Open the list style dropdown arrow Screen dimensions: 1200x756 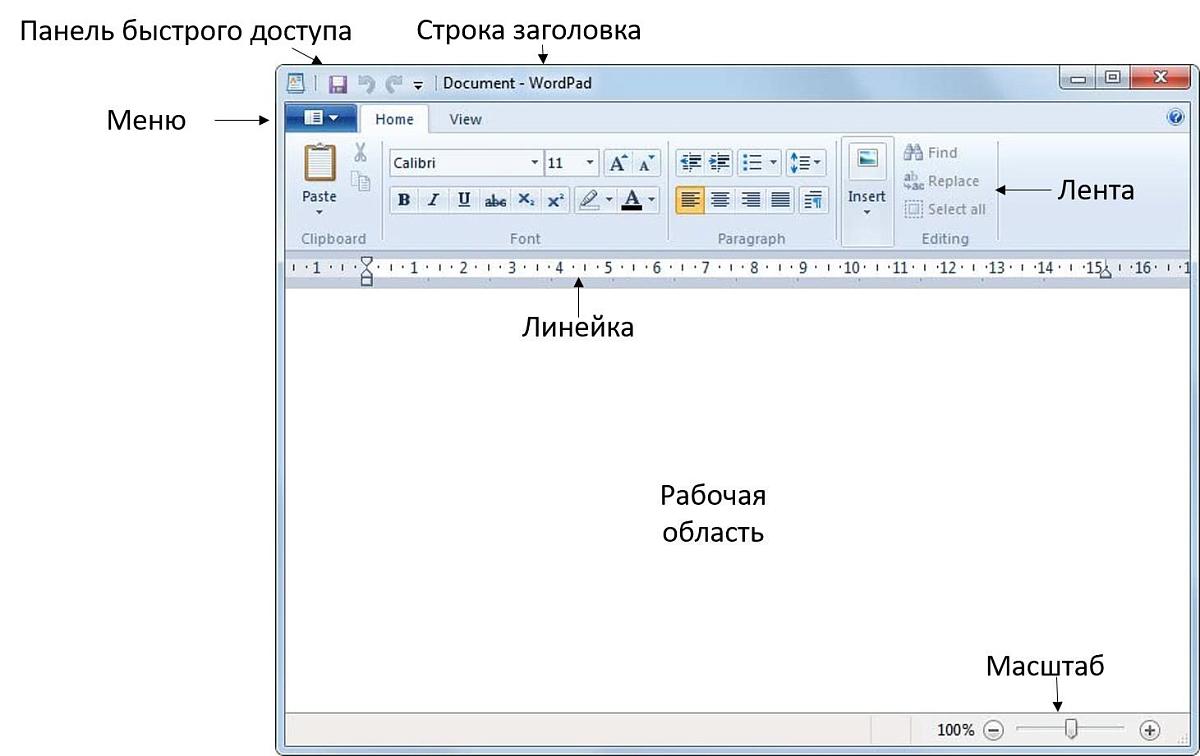click(x=775, y=162)
